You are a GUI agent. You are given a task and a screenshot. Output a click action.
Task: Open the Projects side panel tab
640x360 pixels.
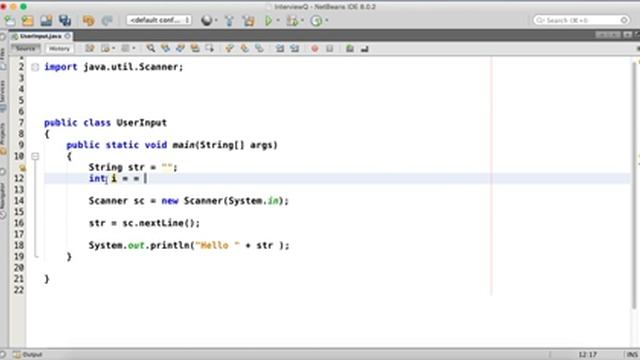pos(3,138)
